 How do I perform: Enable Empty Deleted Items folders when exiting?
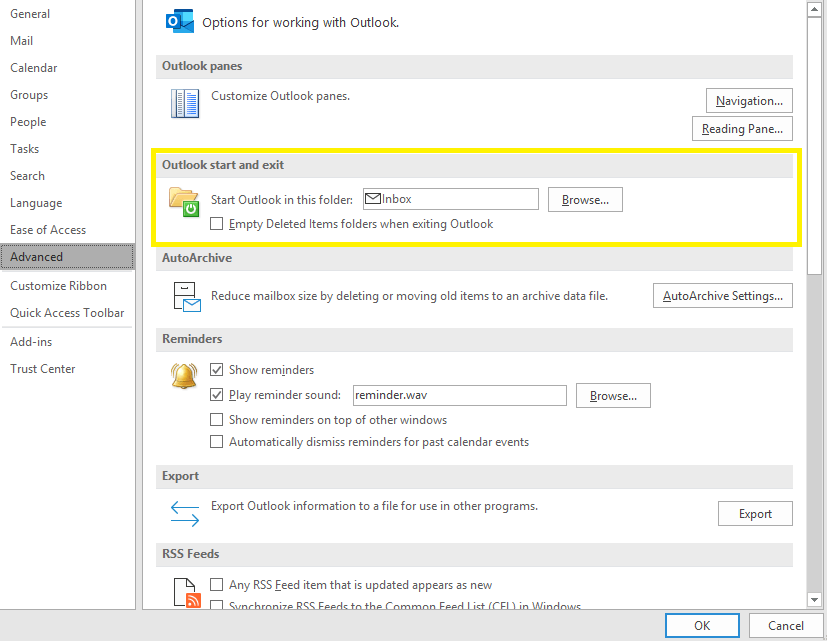pyautogui.click(x=216, y=224)
